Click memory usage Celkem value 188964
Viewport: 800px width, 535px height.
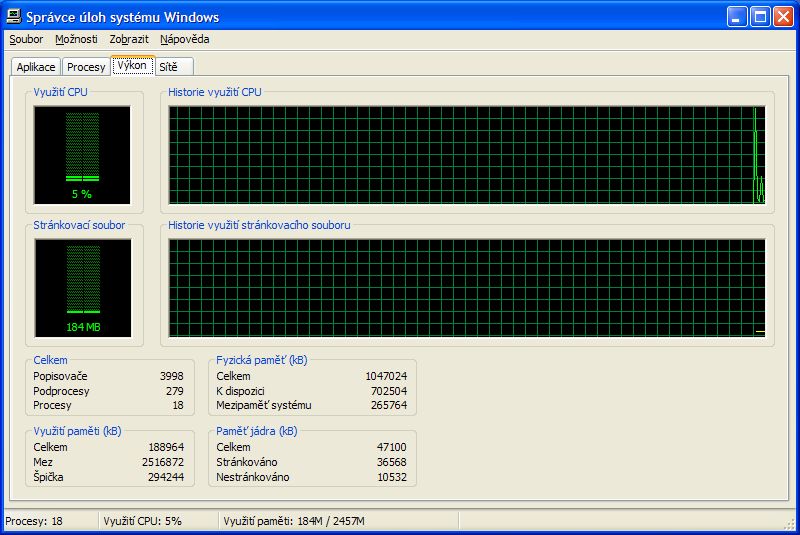(x=166, y=447)
